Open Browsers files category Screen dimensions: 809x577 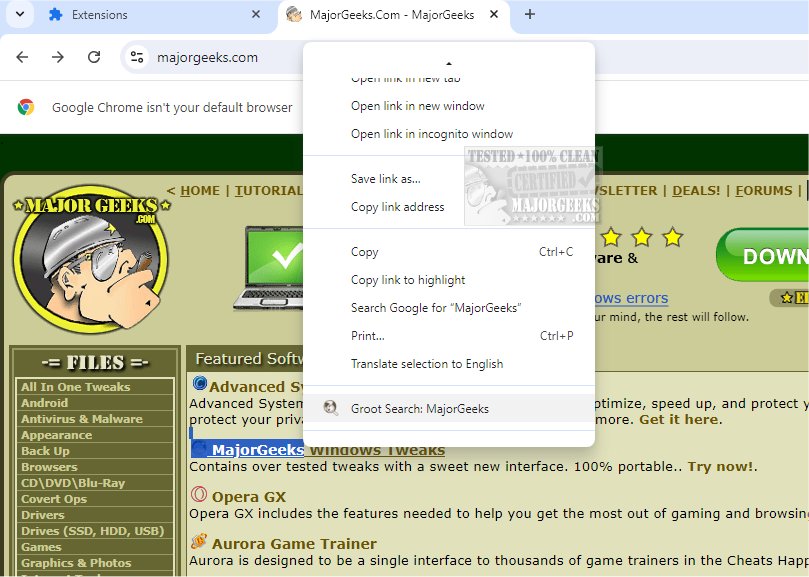click(x=49, y=467)
